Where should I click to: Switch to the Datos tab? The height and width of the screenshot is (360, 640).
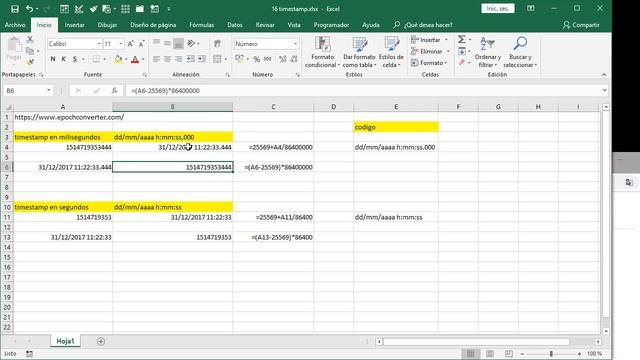pyautogui.click(x=235, y=25)
